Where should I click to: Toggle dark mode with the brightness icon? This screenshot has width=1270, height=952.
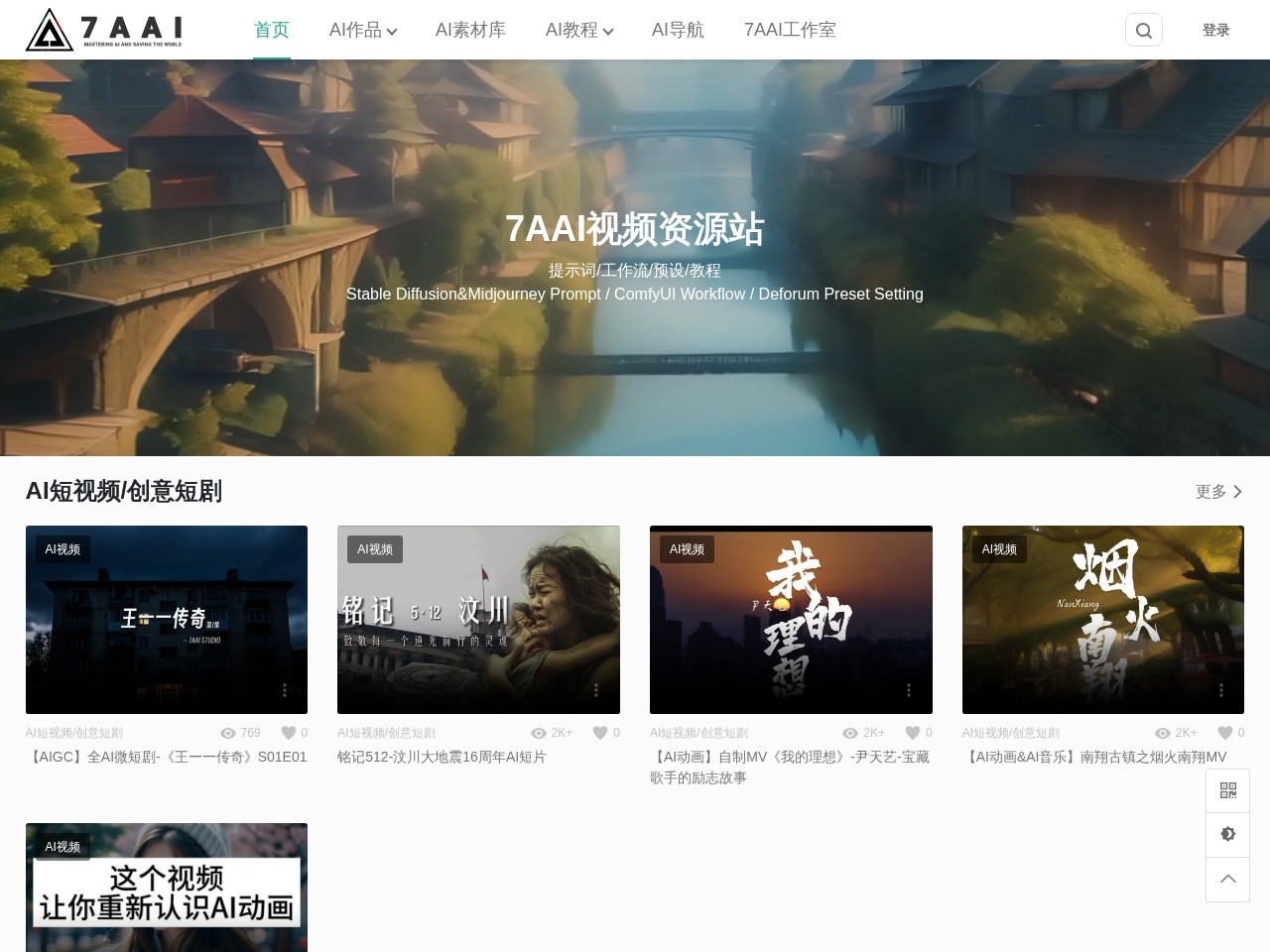(1228, 834)
